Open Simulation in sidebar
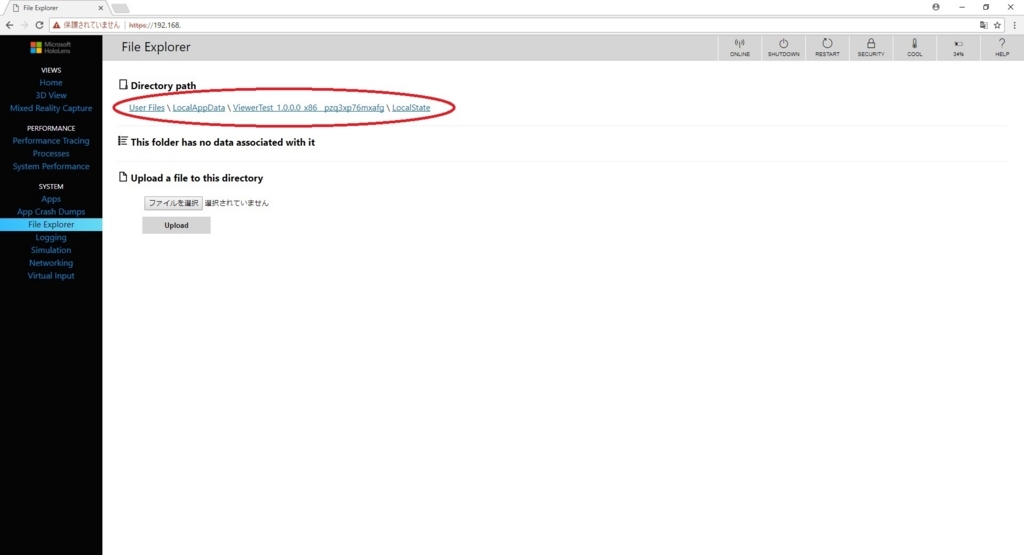Image resolution: width=1024 pixels, height=555 pixels. click(51, 250)
